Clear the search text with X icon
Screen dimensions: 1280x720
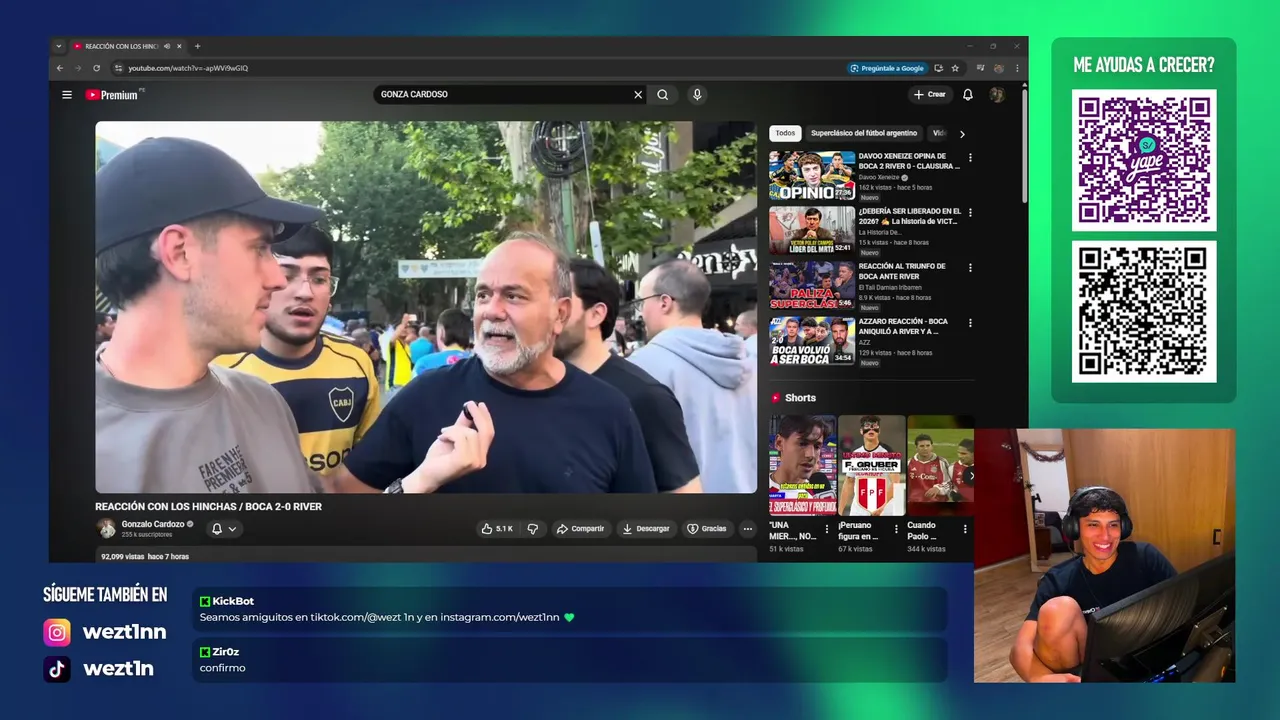tap(638, 95)
